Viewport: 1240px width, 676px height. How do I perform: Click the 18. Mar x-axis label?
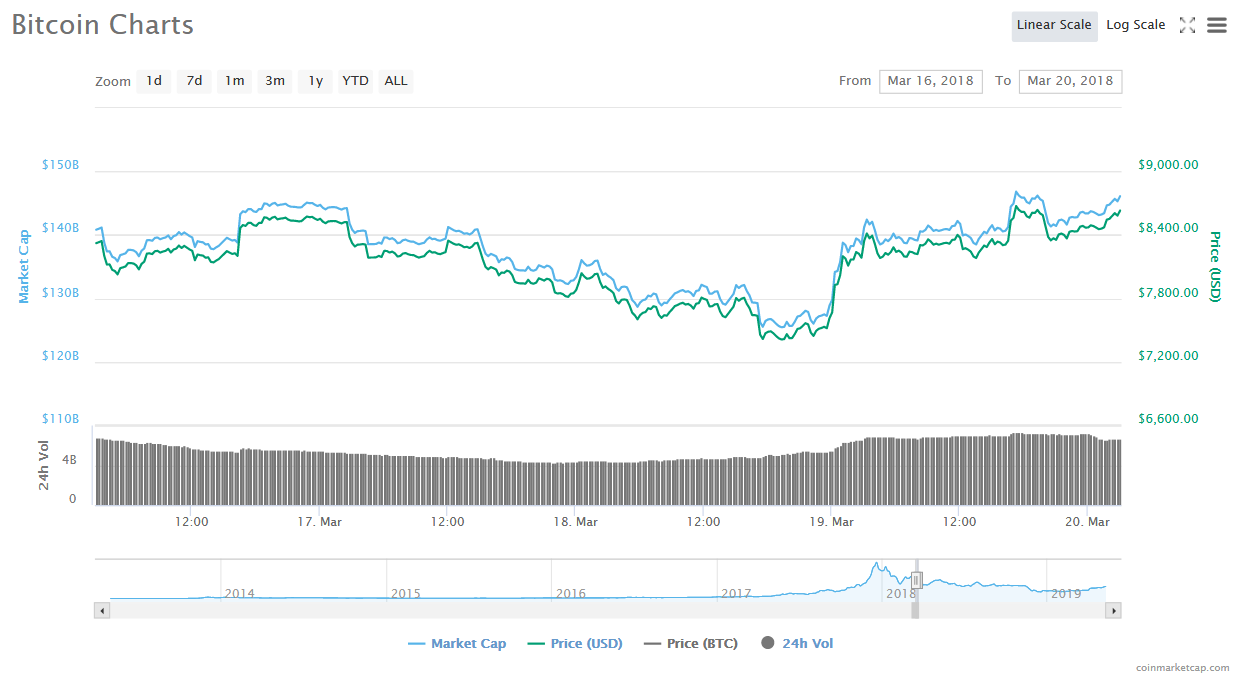click(x=576, y=522)
